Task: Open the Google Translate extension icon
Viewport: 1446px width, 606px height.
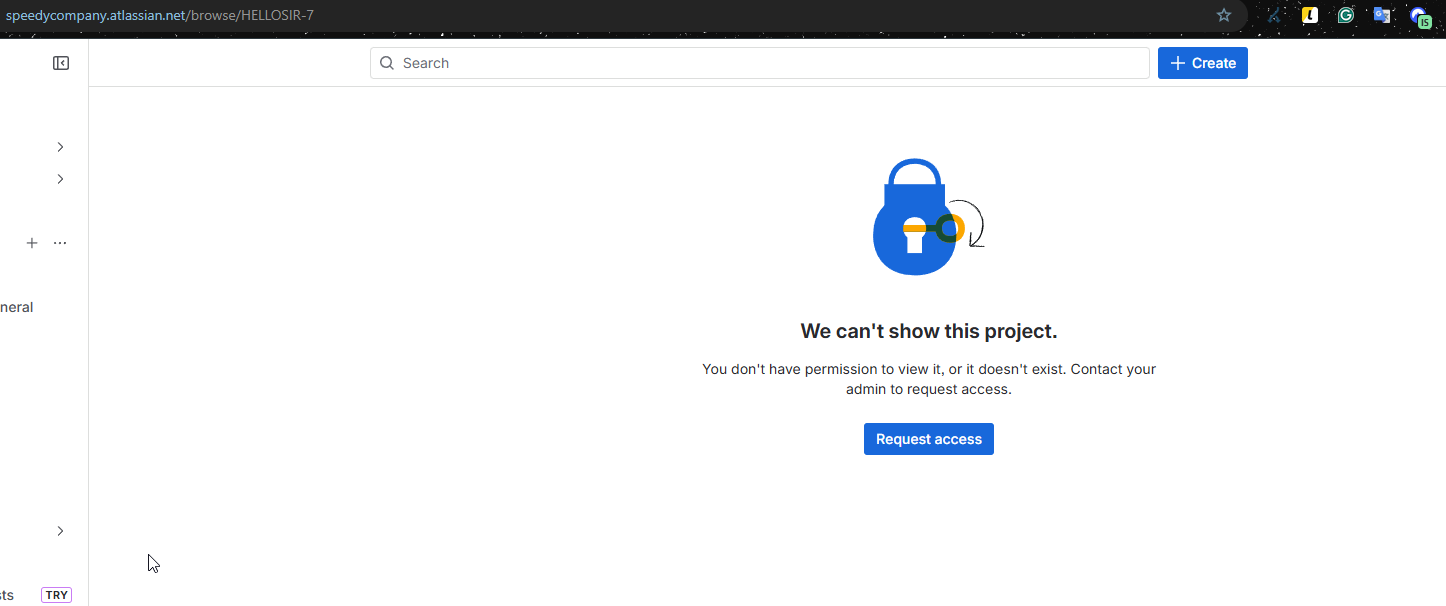Action: (x=1382, y=15)
